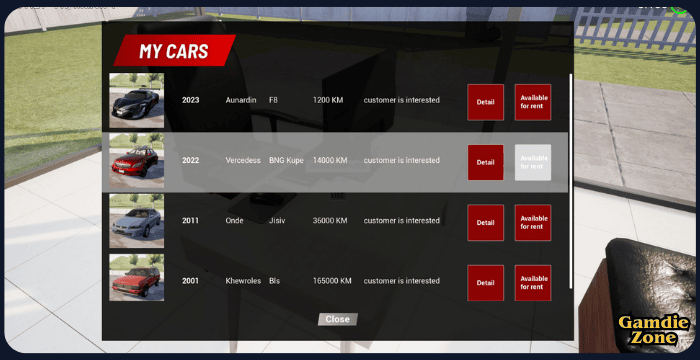Toggle Available for rent on Onde Jisiv

[533, 223]
